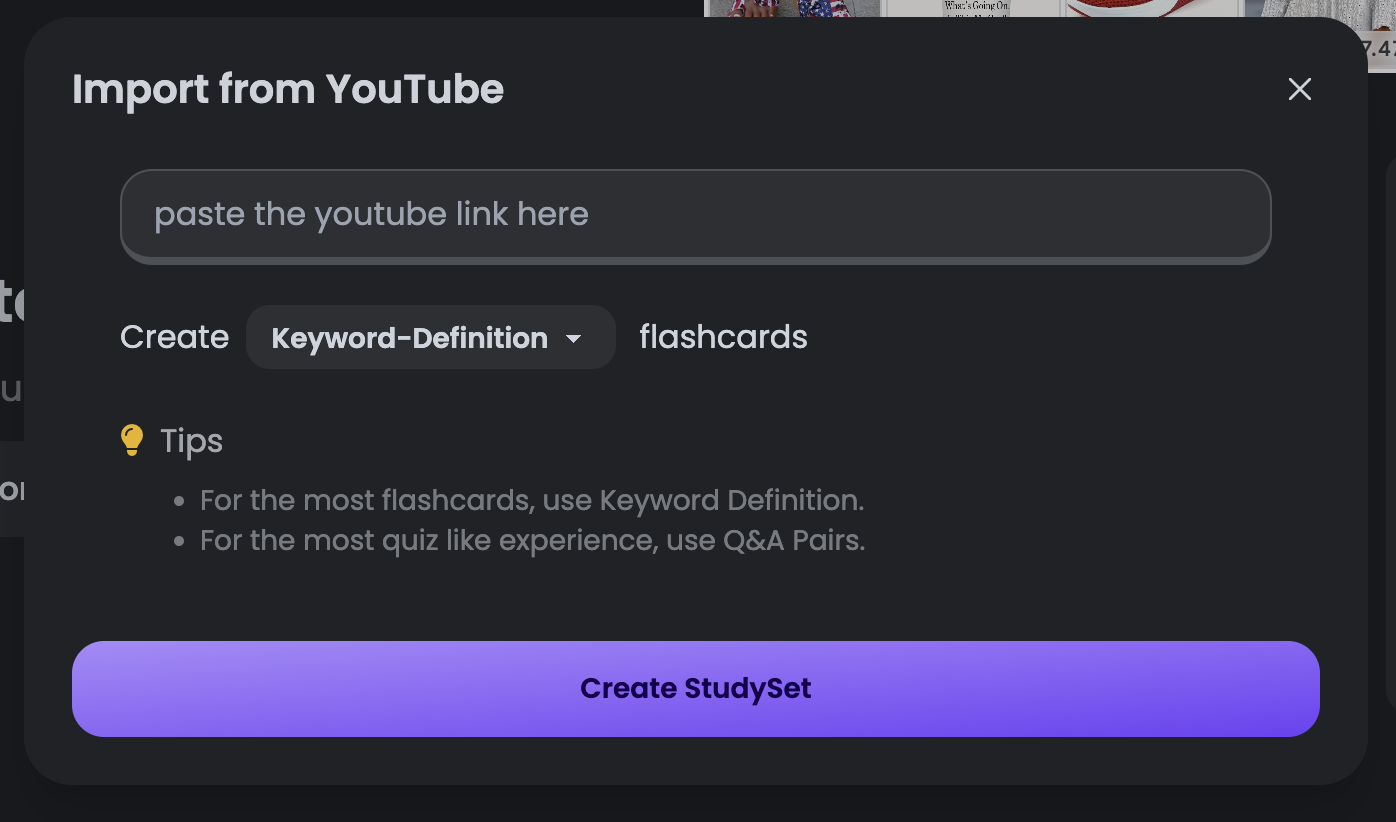Click the flashcards label beside the dropdown
This screenshot has width=1396, height=822.
(x=722, y=337)
